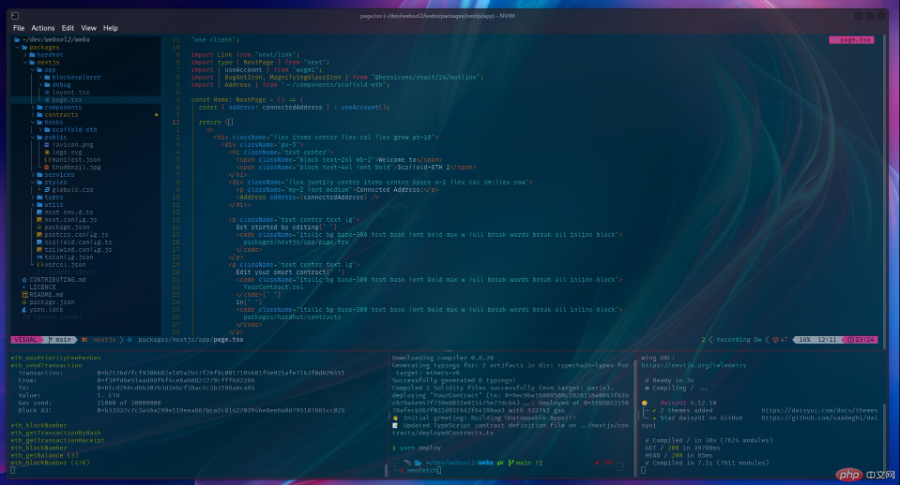
Task: Click the globals.css file icon
Action: click(47, 189)
